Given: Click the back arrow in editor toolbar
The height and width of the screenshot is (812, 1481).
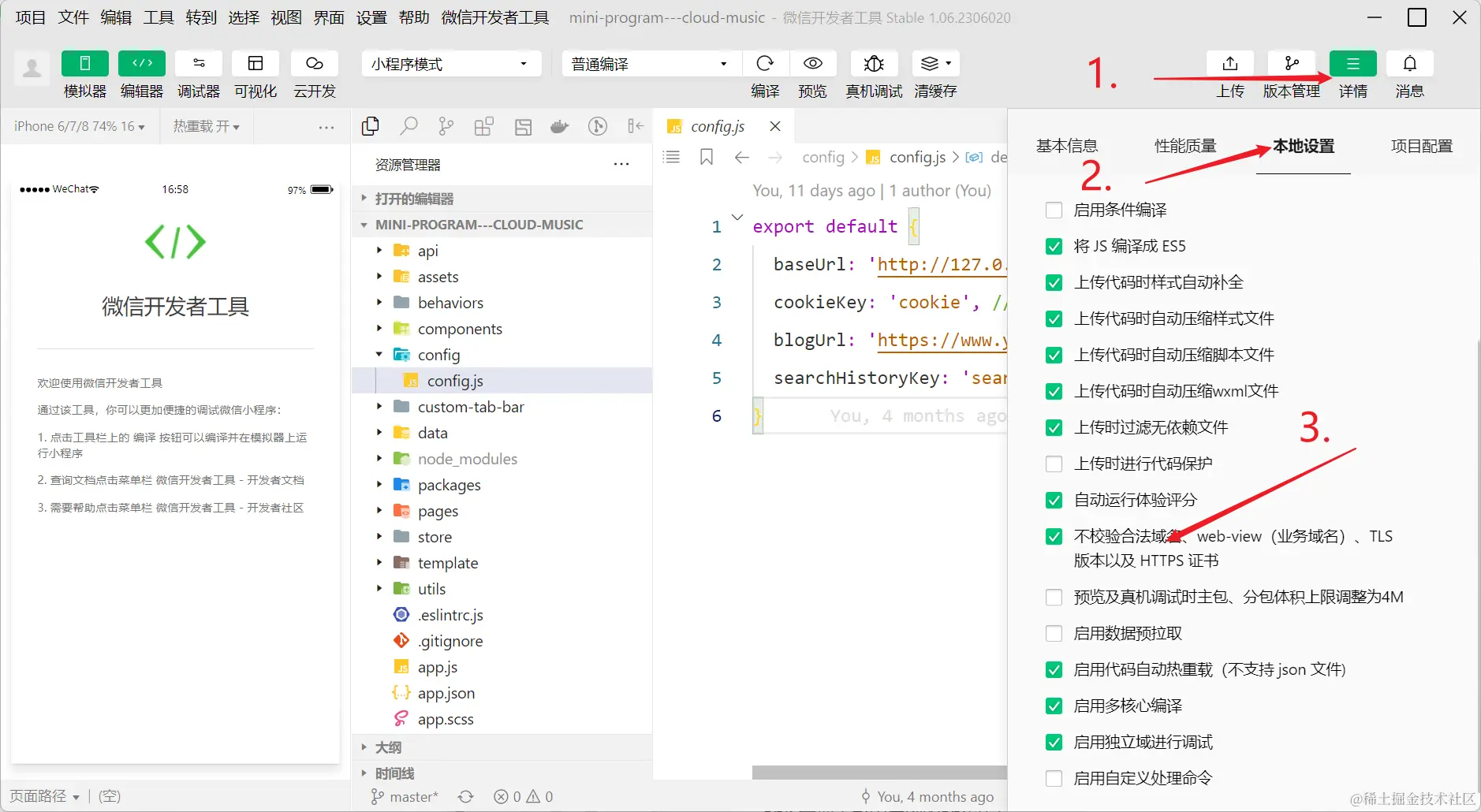Looking at the screenshot, I should point(741,157).
